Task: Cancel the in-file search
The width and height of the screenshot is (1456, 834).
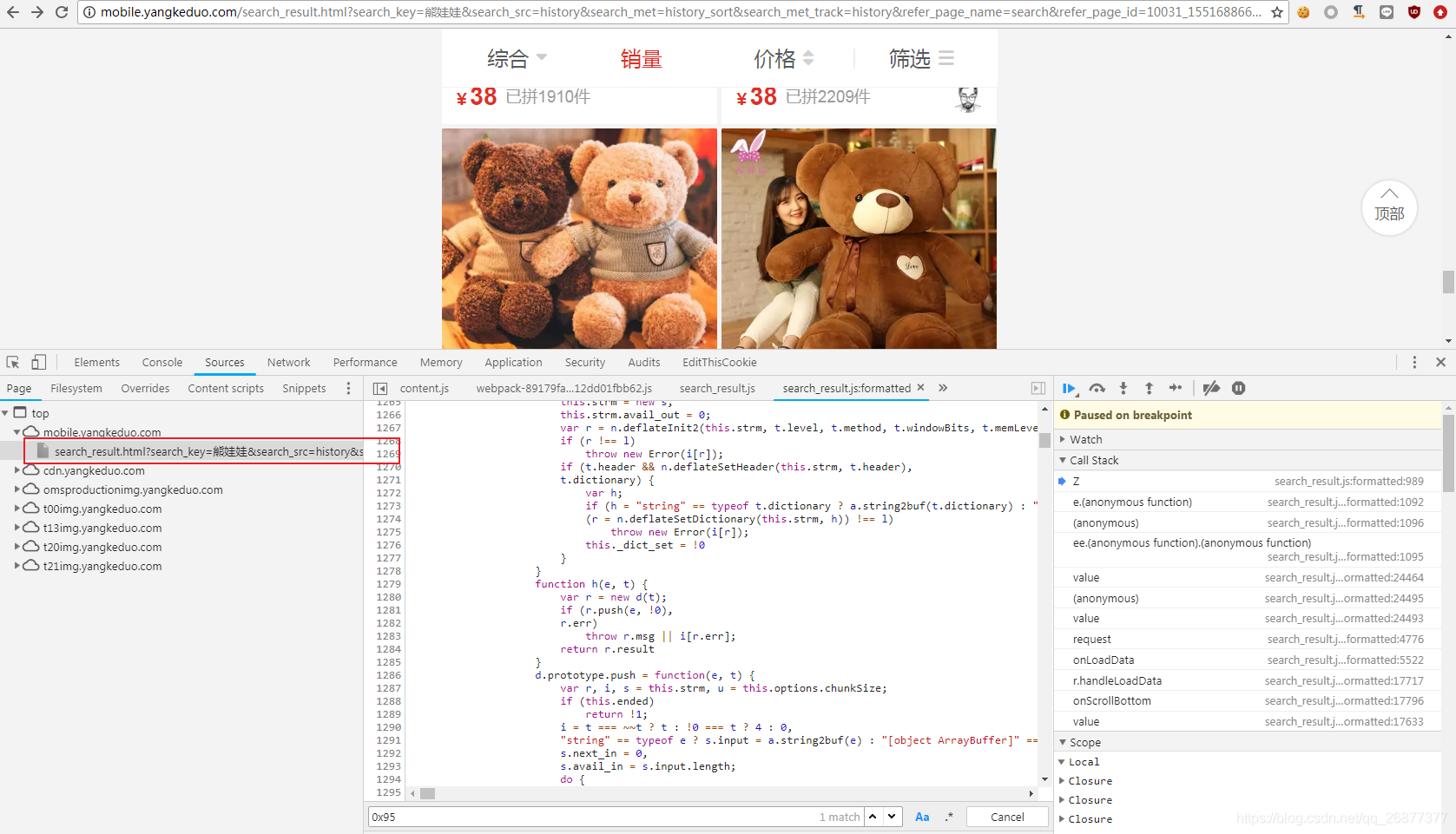Action: tap(1007, 817)
